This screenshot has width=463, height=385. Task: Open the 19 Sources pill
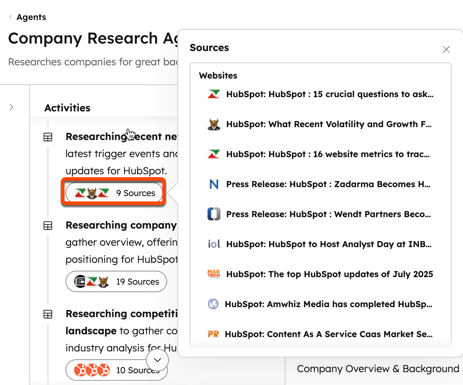point(116,282)
